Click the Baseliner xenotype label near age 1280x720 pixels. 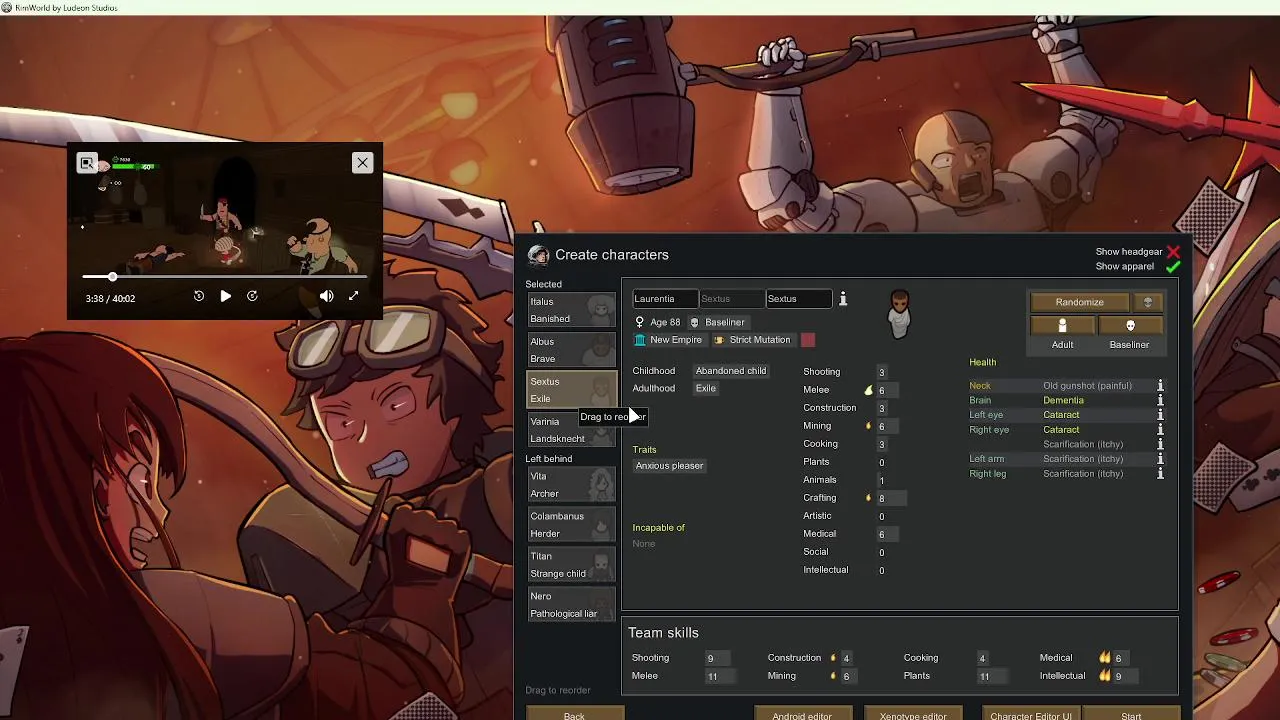[717, 322]
